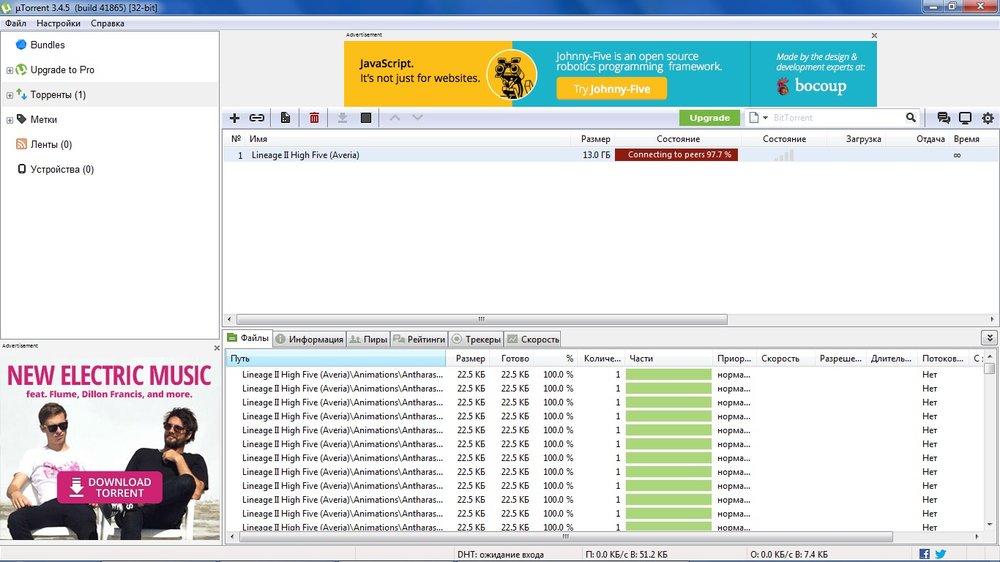This screenshot has width=1000, height=562.
Task: Collapse the details pane with the double-chevron button
Action: (x=989, y=339)
